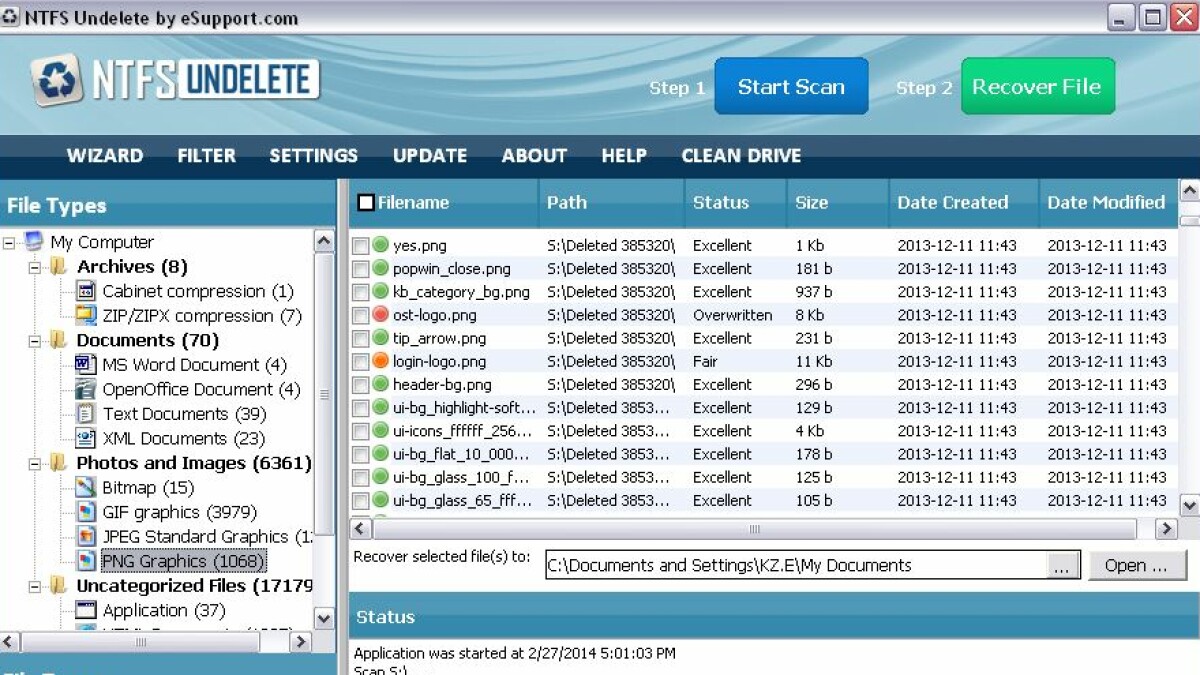Collapse the Archives tree node
1200x675 pixels.
pyautogui.click(x=35, y=267)
